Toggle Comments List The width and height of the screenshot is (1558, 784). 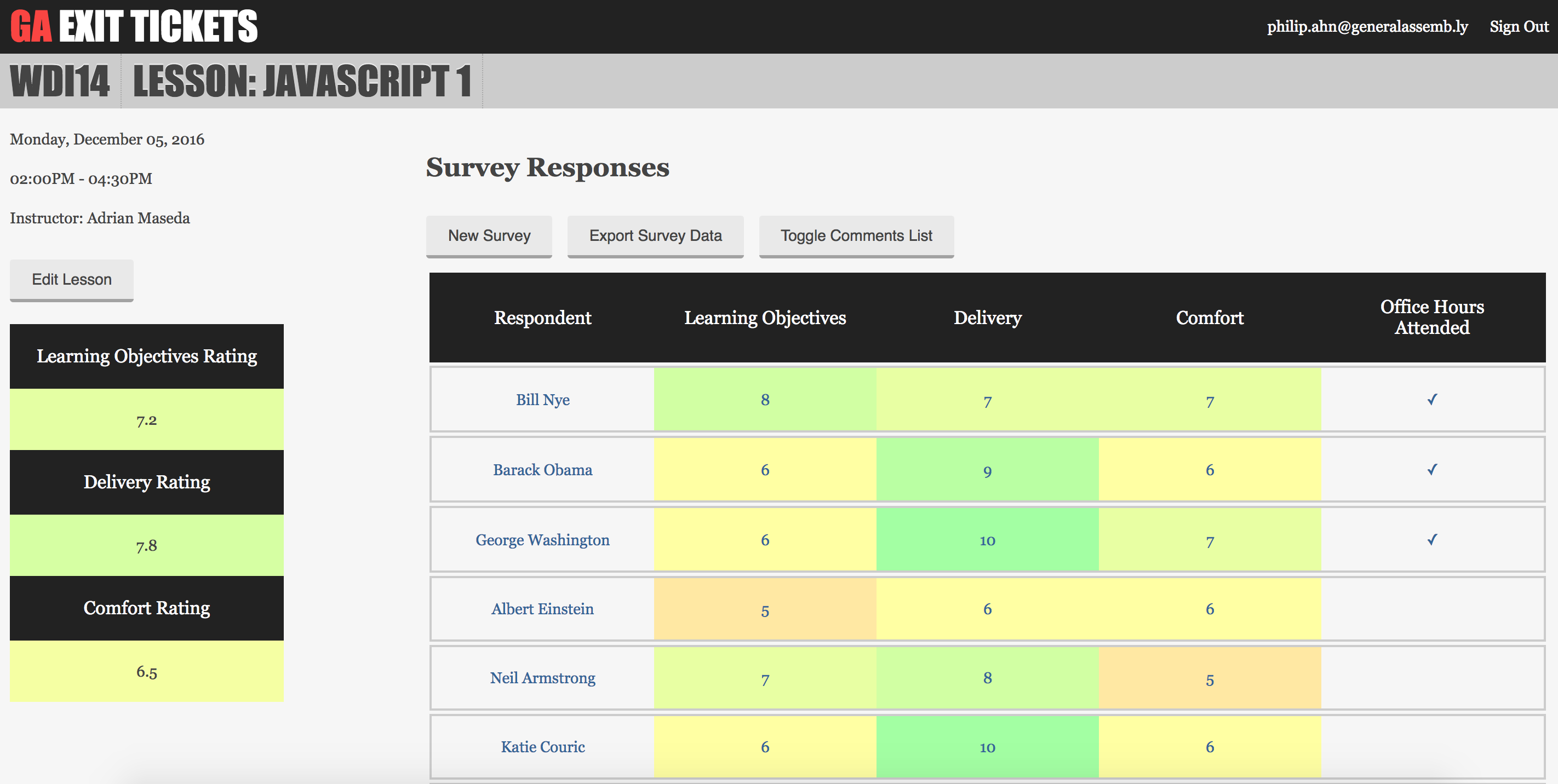pyautogui.click(x=856, y=236)
